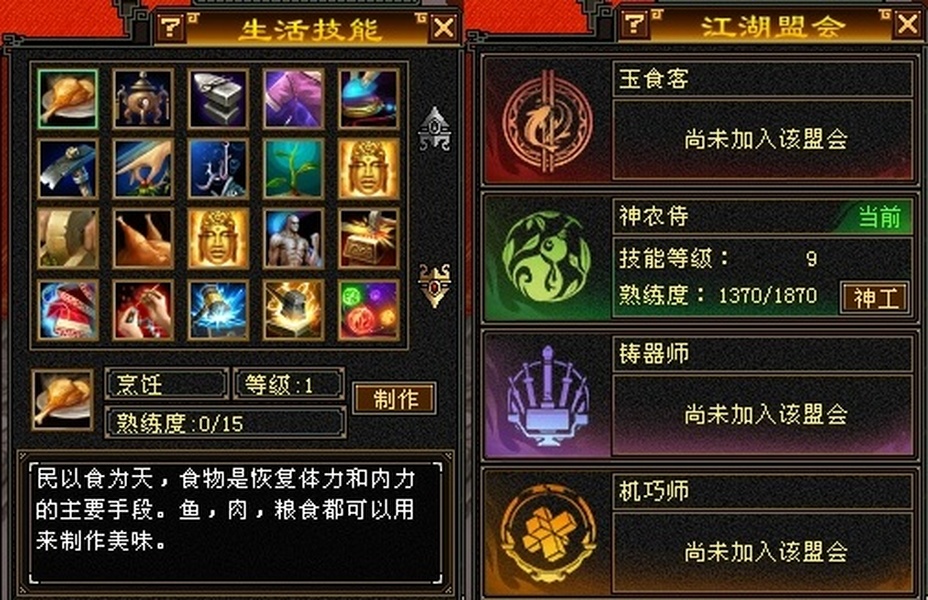Select the purple robe tailoring skill icon
This screenshot has height=600, width=928.
coord(294,99)
